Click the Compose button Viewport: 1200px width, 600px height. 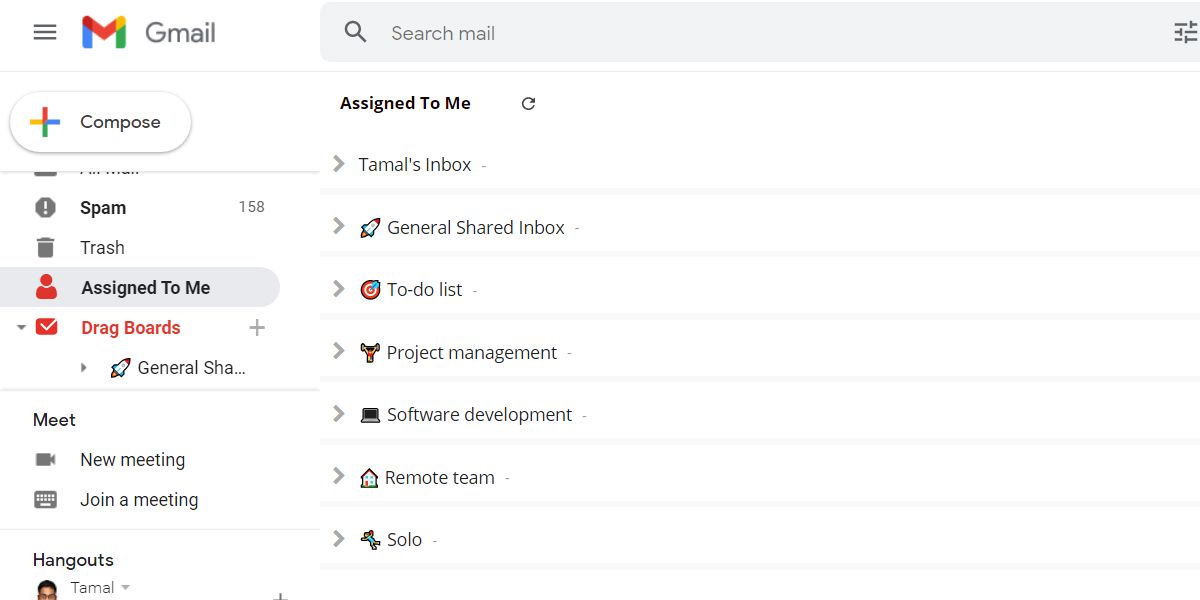pyautogui.click(x=100, y=122)
